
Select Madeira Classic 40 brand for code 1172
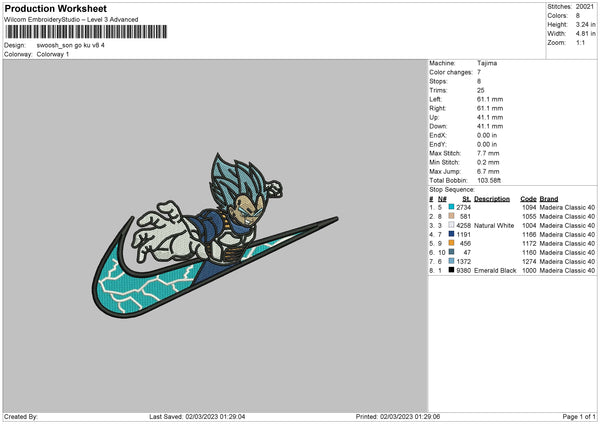click(x=567, y=243)
